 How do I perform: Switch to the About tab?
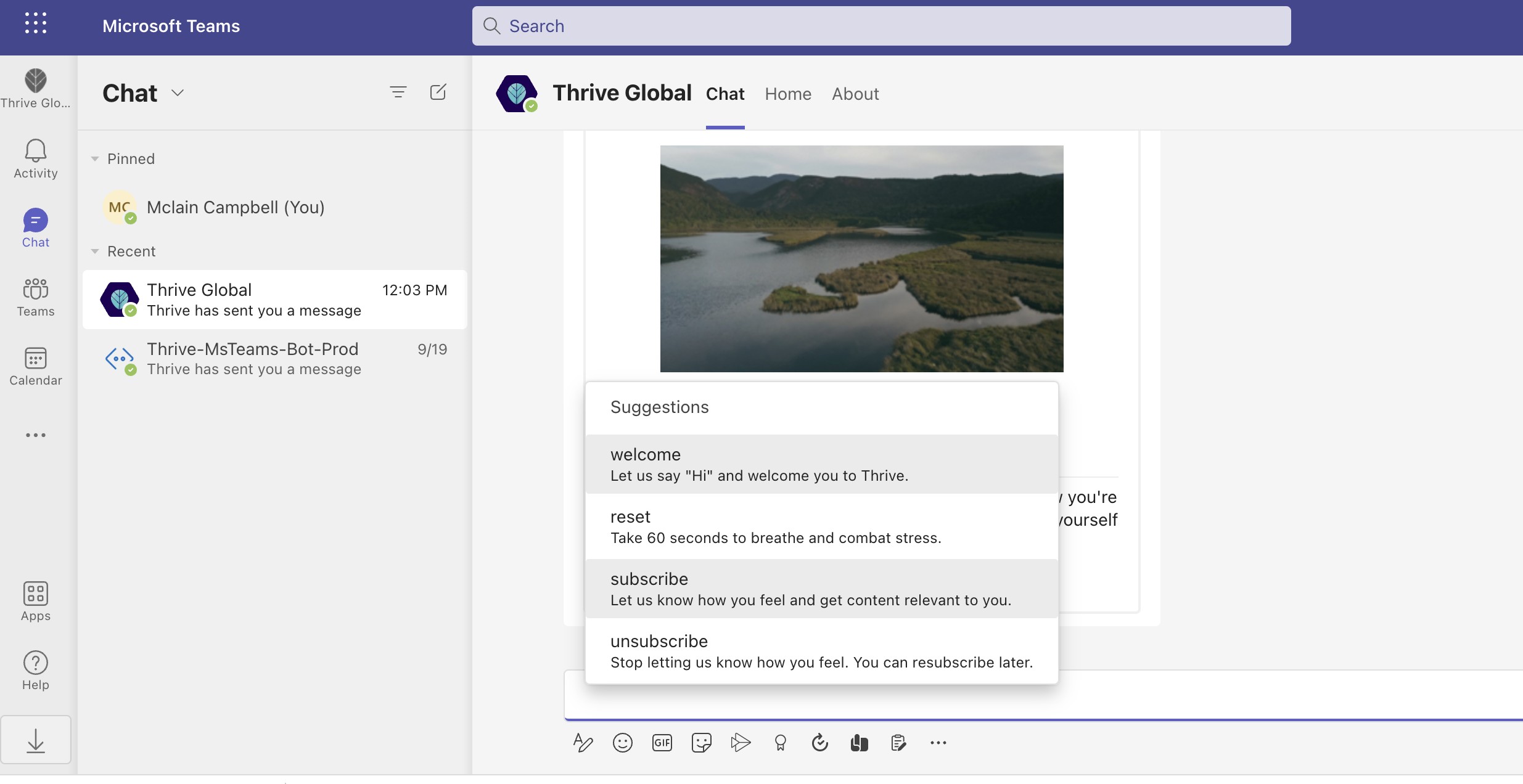click(x=855, y=94)
